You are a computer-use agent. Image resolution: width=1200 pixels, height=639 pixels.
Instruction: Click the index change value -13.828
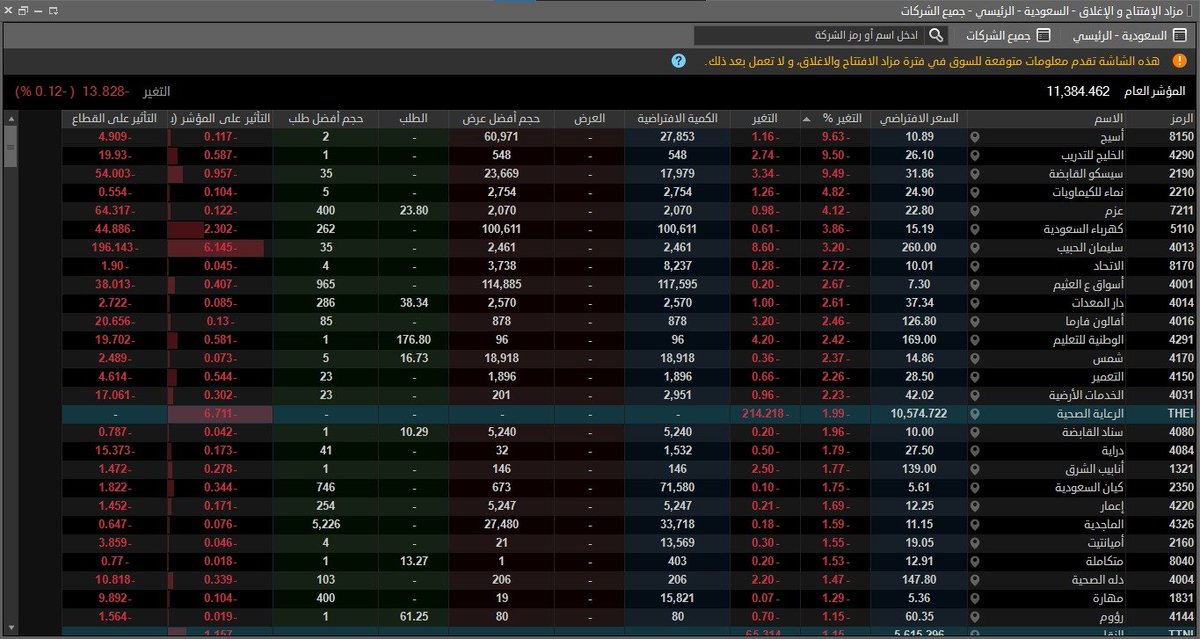click(x=105, y=91)
